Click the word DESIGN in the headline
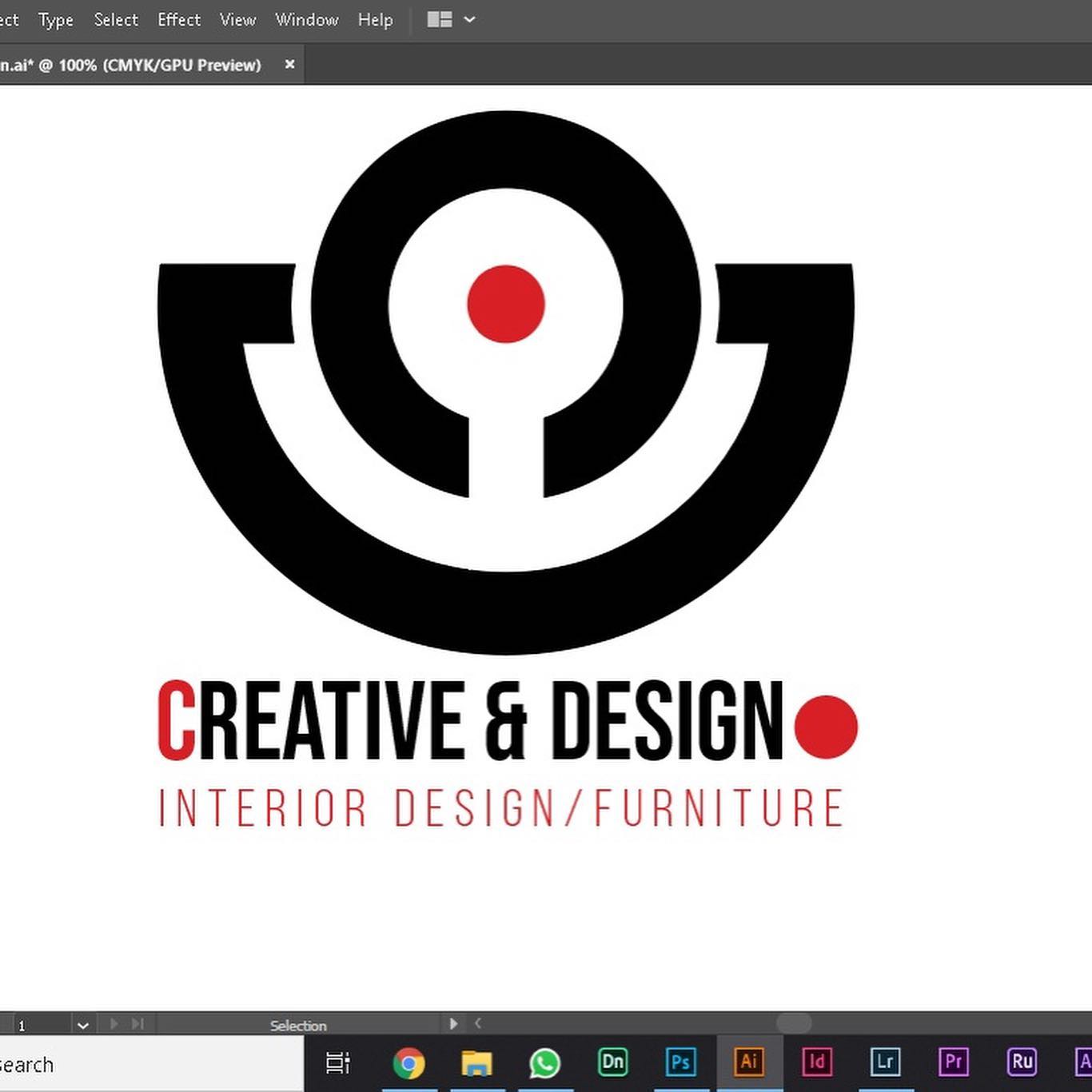Screen dimensions: 1092x1092 668,720
